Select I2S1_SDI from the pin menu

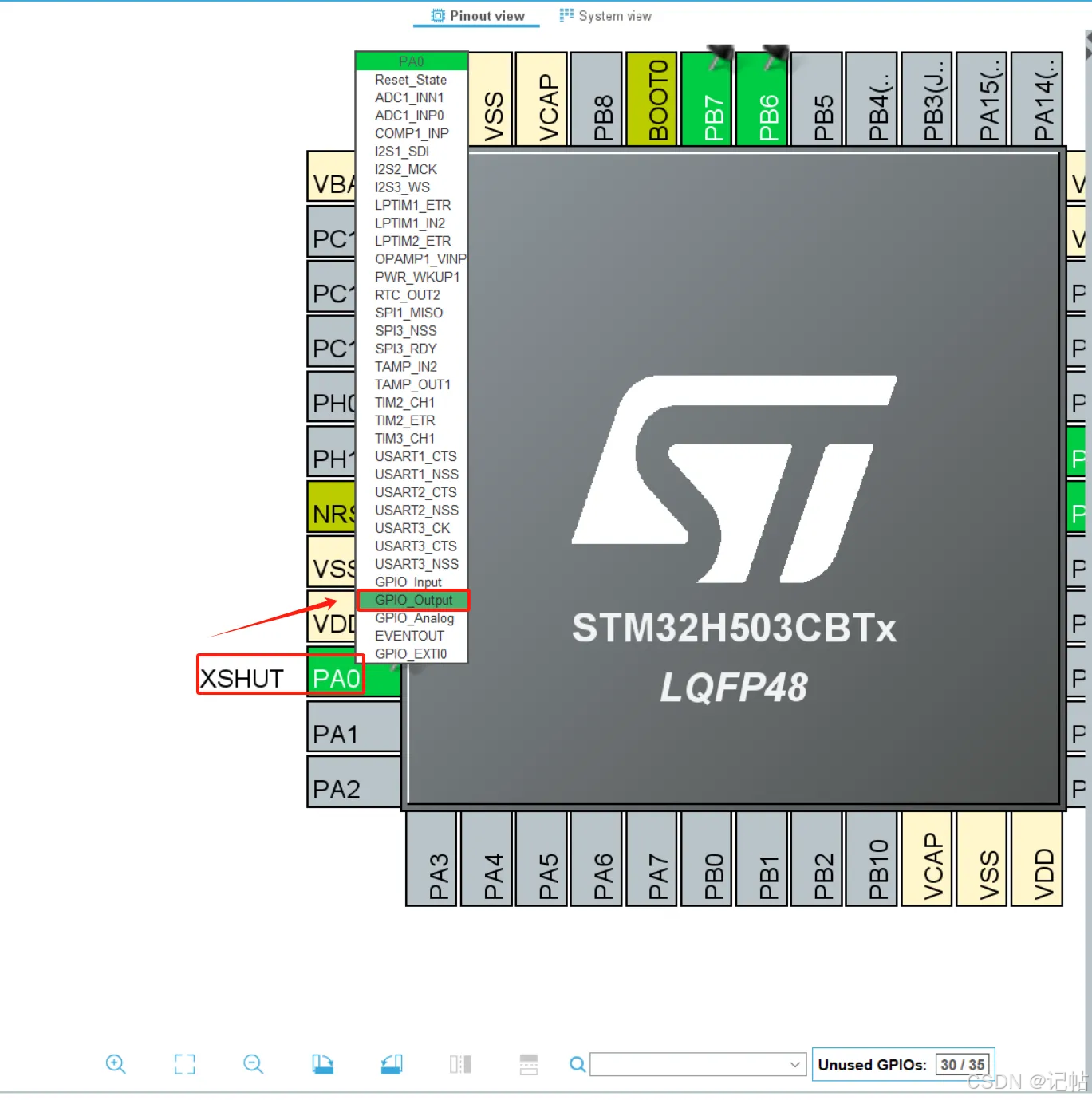[411, 152]
